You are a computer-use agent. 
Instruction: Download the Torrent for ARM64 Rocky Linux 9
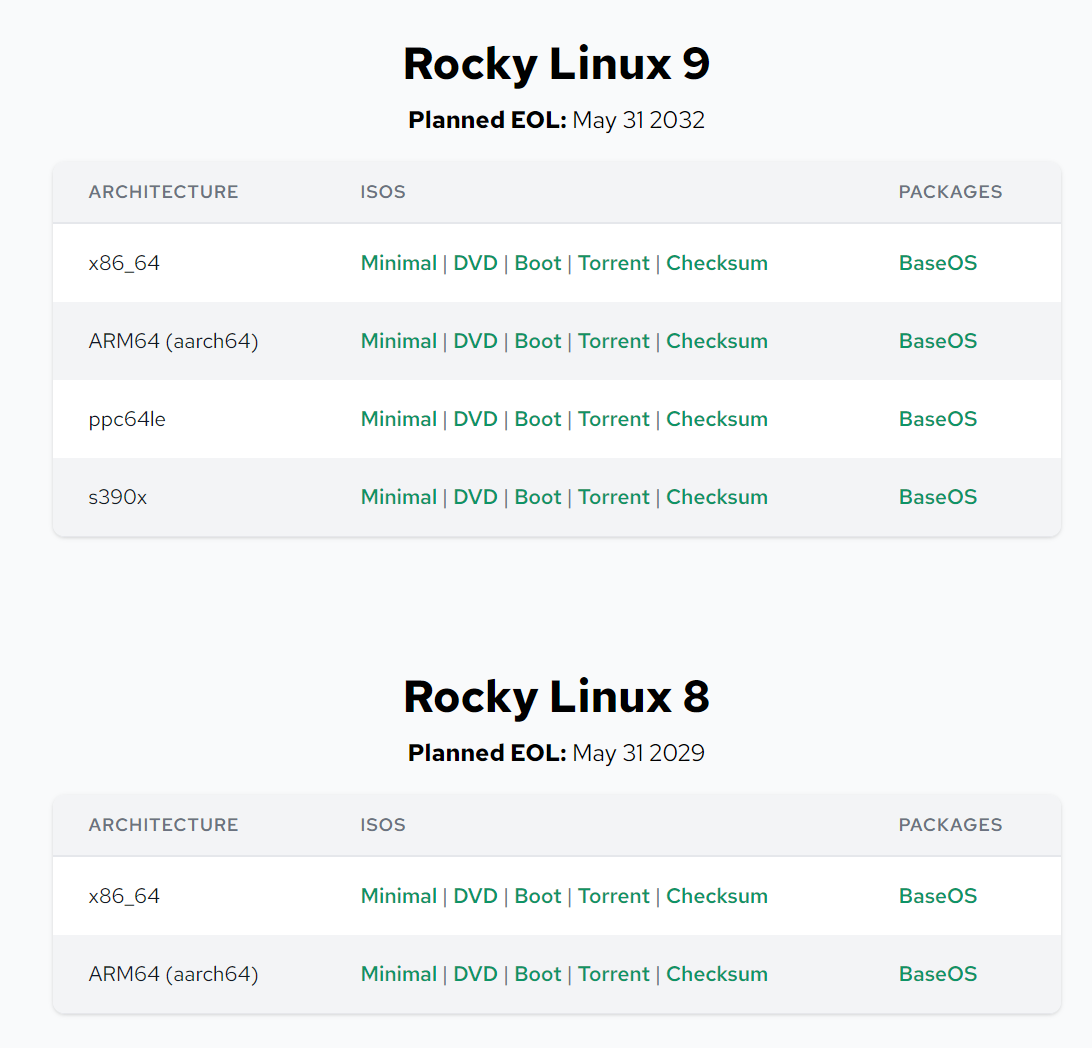point(613,341)
